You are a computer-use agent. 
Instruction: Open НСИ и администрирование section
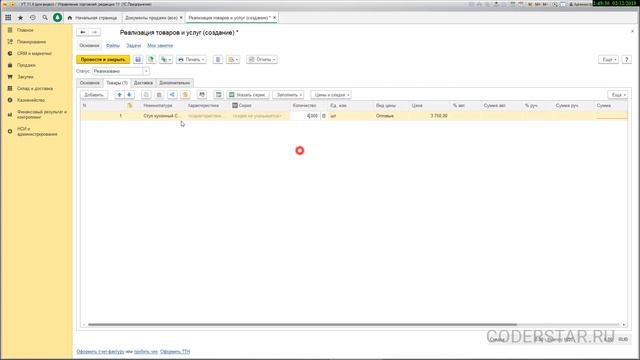pos(37,131)
